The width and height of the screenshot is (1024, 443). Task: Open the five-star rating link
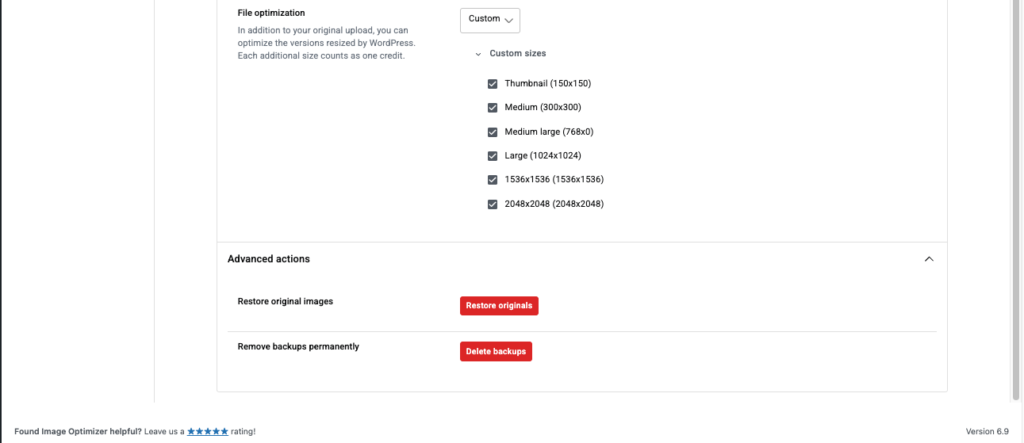(207, 431)
